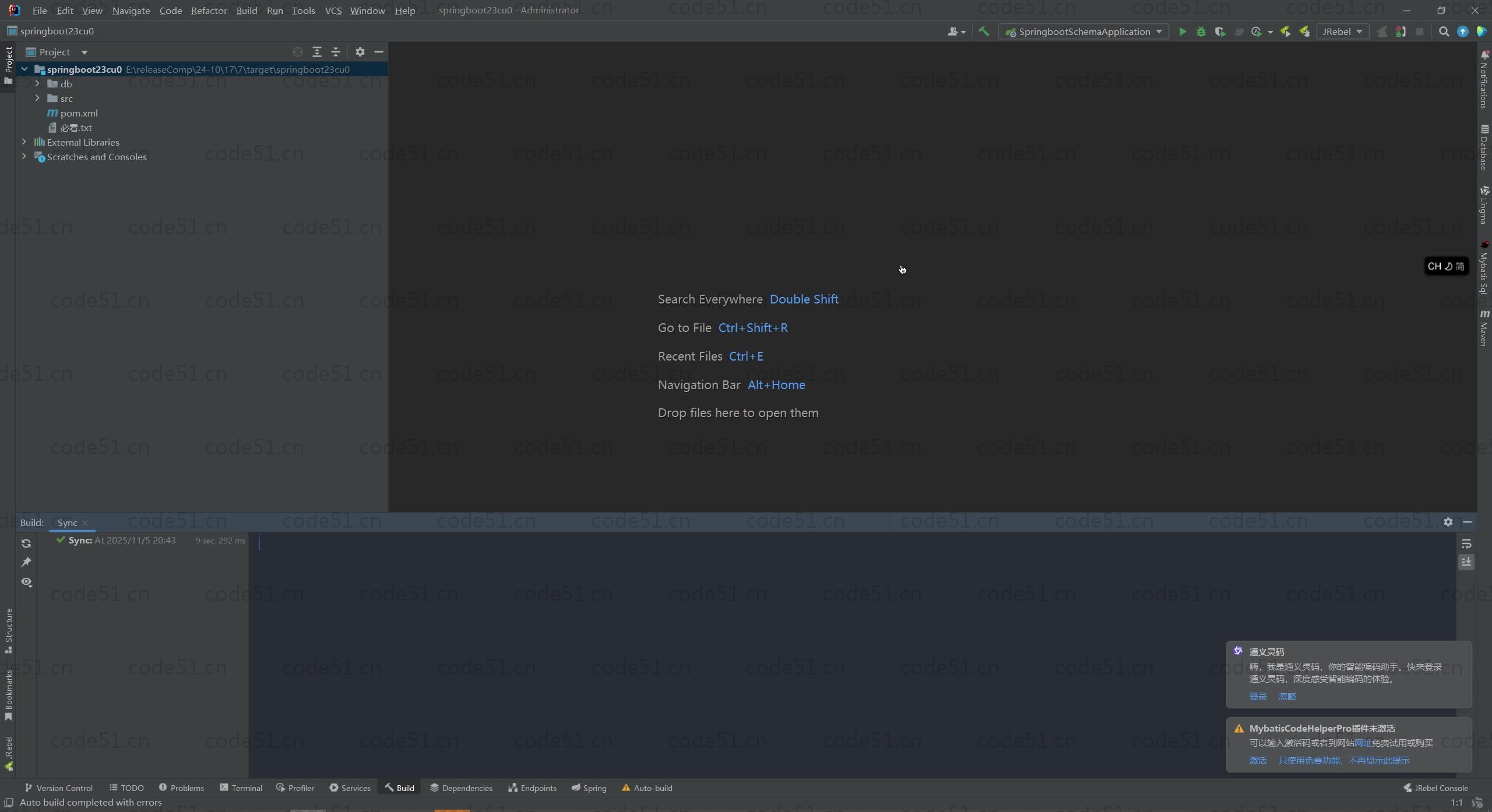This screenshot has height=812, width=1492.
Task: Click the 忽略 link in the 通义灵码 notification
Action: pos(1287,696)
